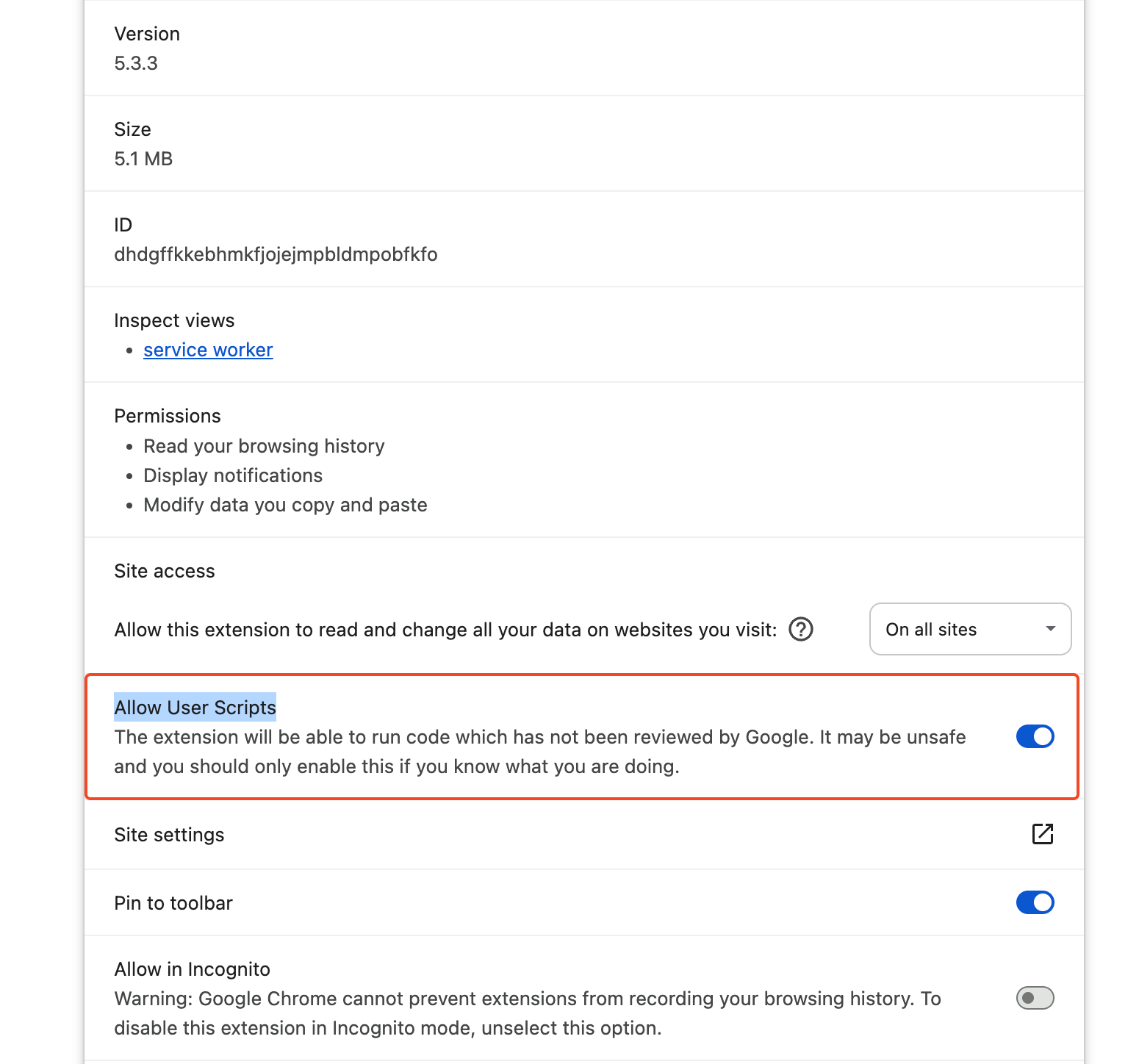Image resolution: width=1139 pixels, height=1064 pixels.
Task: Click Read your browsing history permission
Action: click(x=264, y=446)
